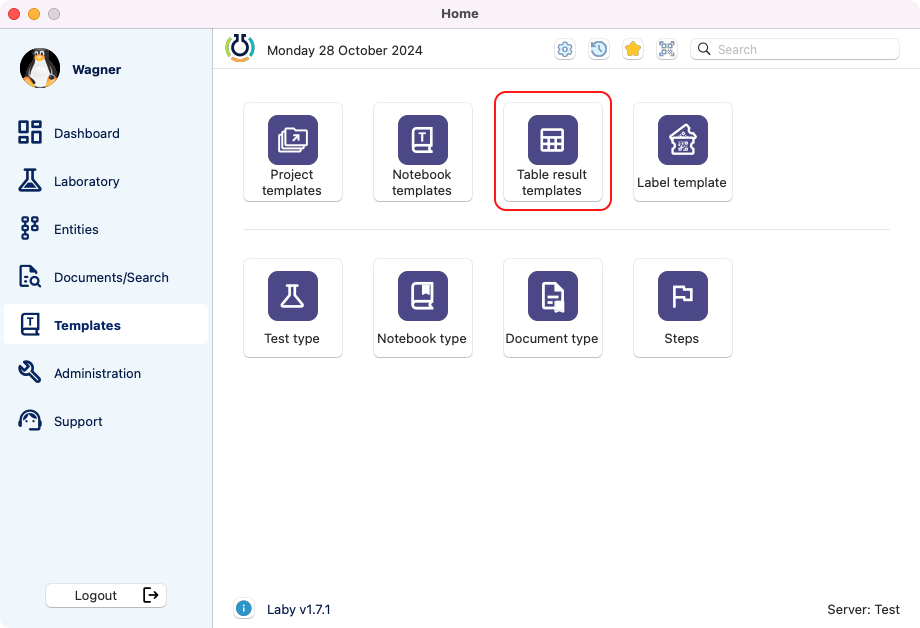Open Entities section in sidebar
Viewport: 920px width, 628px height.
pyautogui.click(x=106, y=229)
